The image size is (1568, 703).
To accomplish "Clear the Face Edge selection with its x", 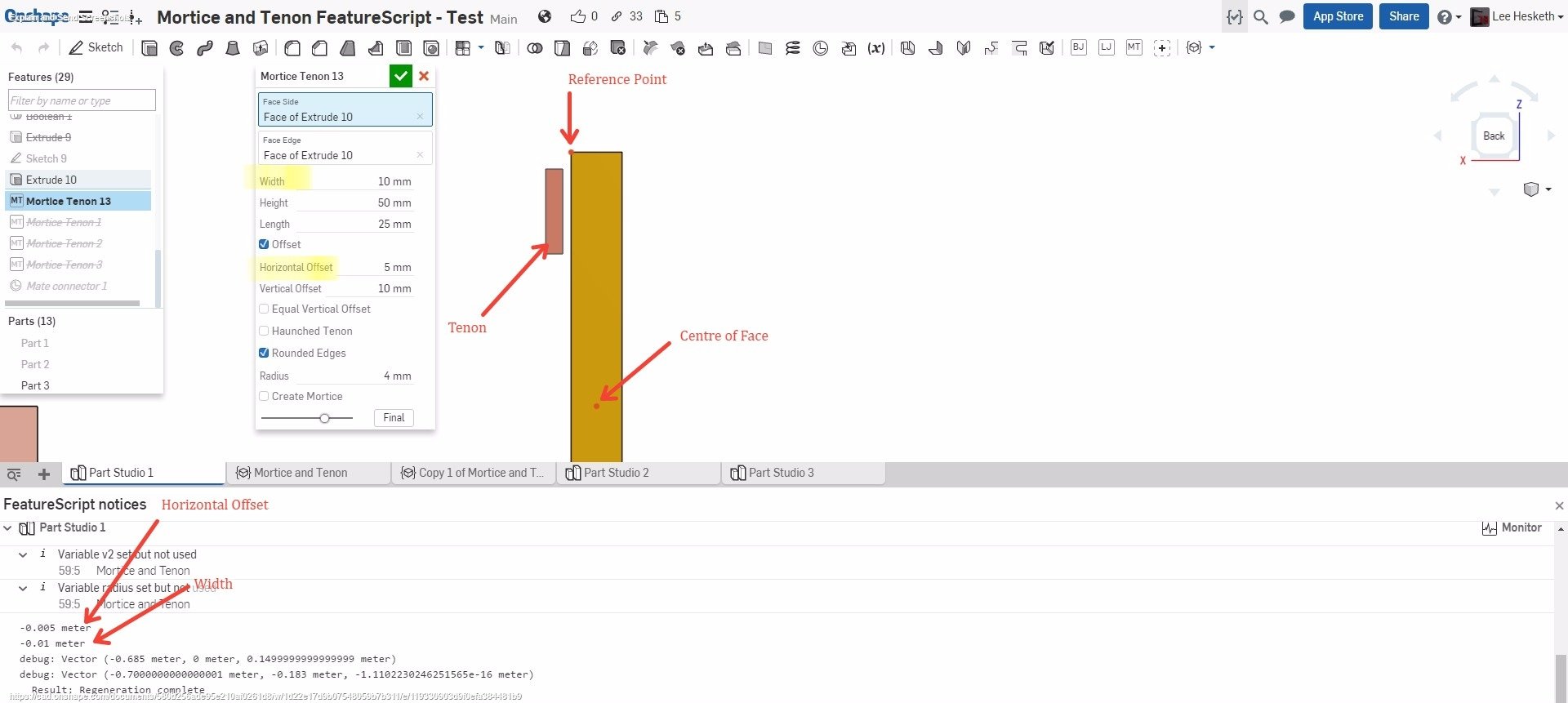I will pyautogui.click(x=420, y=155).
